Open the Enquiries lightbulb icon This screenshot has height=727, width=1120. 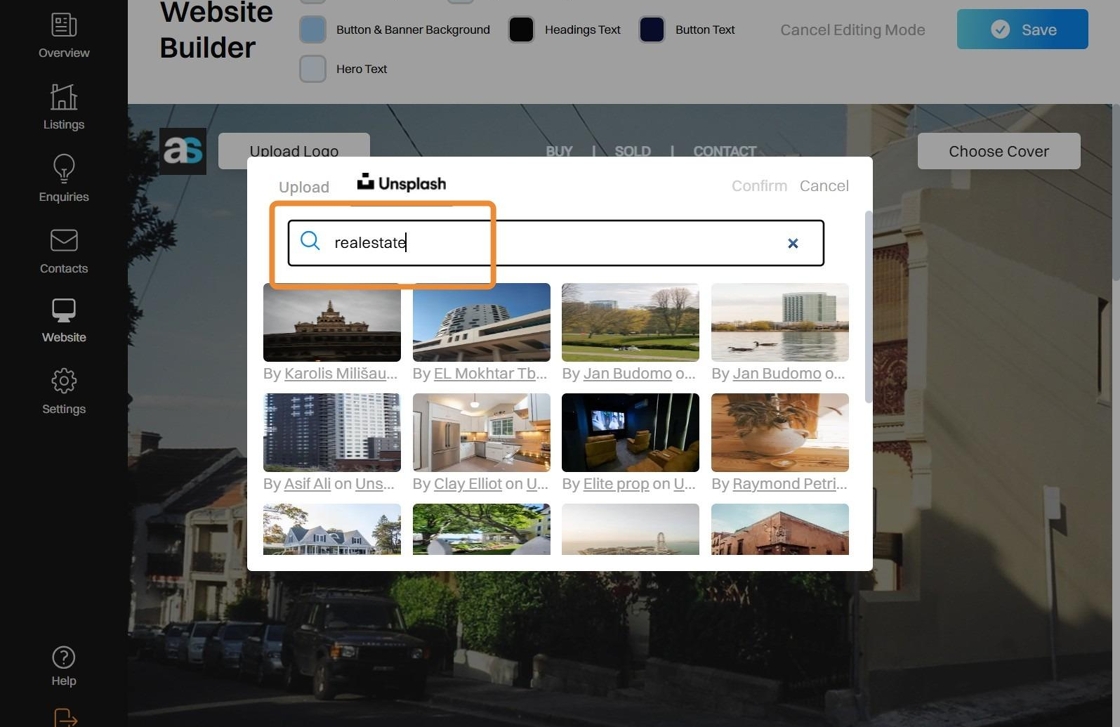(x=64, y=169)
